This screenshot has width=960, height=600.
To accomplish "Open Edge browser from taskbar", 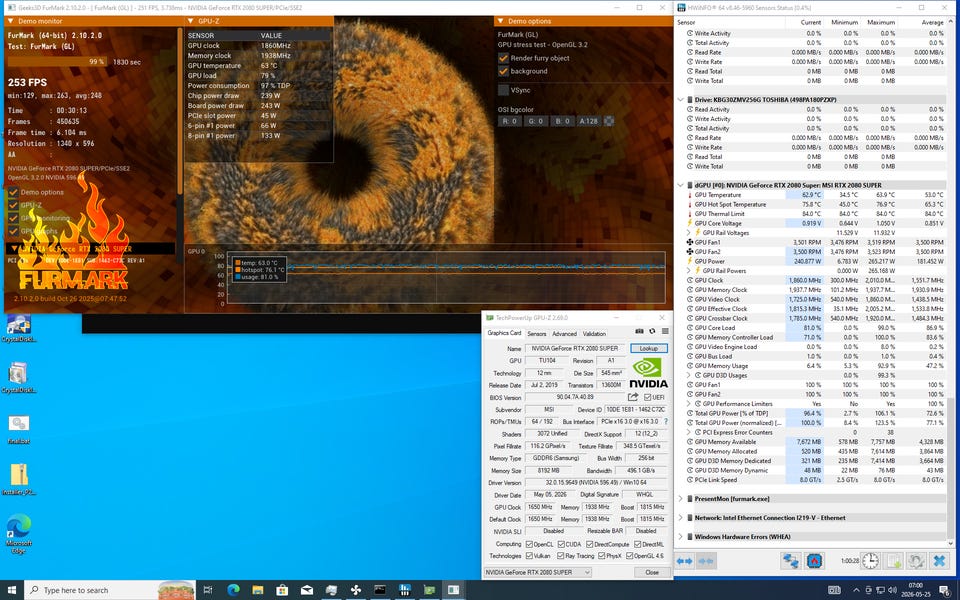I will [x=233, y=590].
